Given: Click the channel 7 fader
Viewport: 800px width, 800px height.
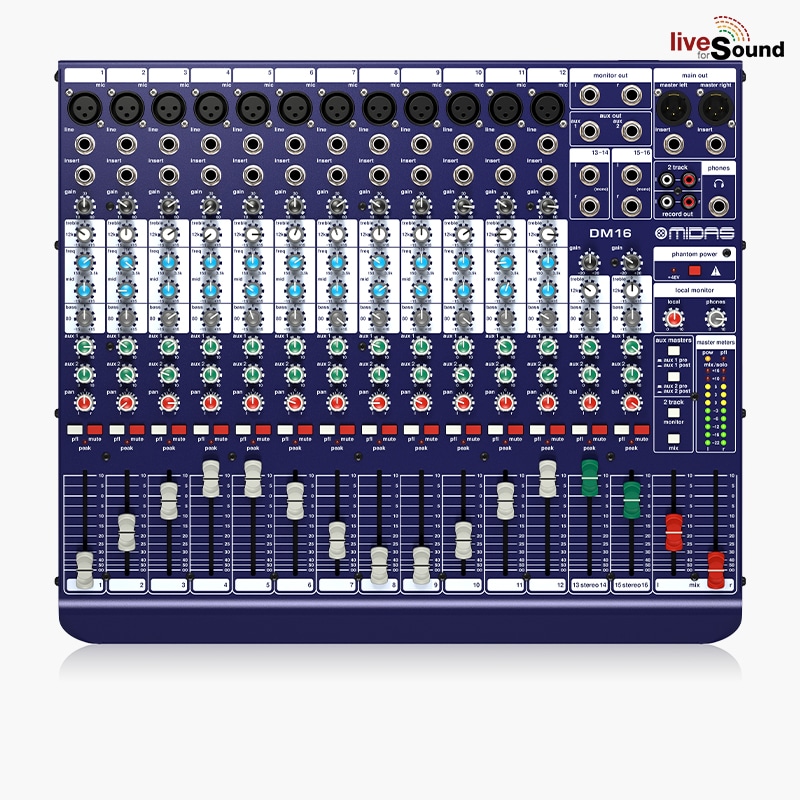Looking at the screenshot, I should [x=337, y=540].
